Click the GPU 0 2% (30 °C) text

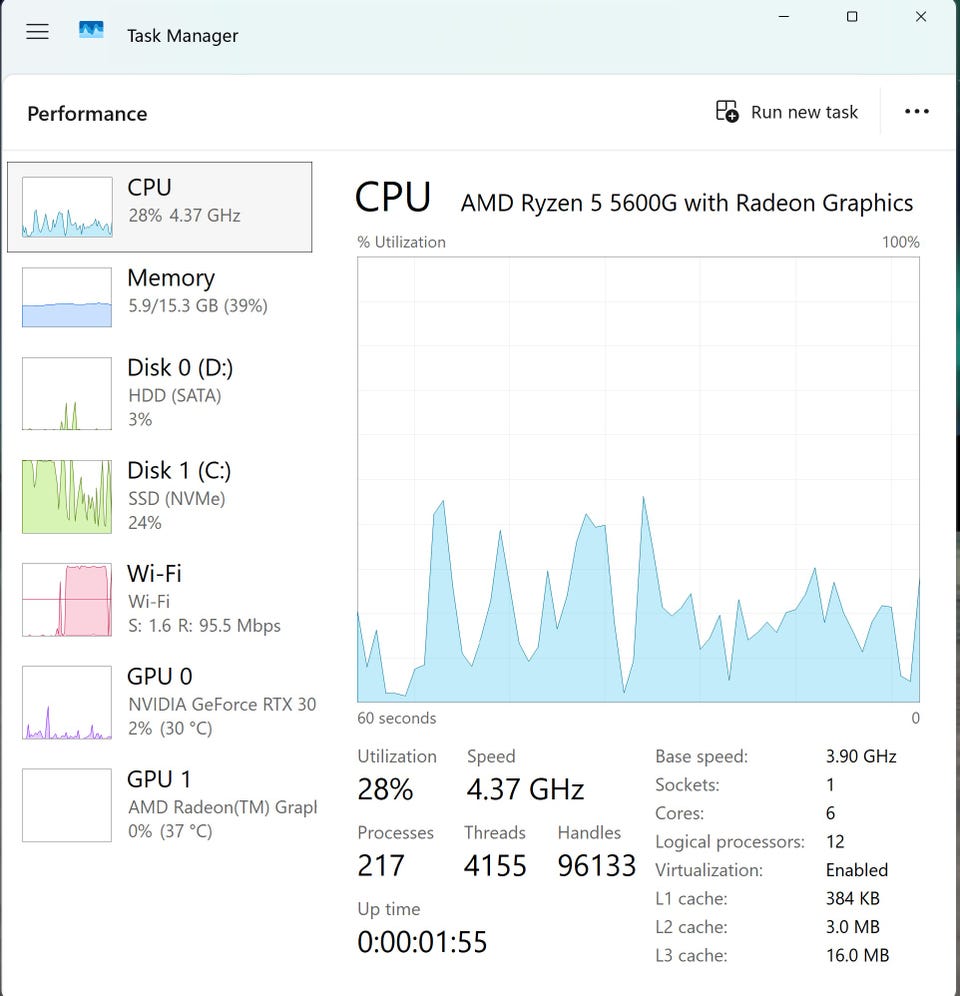[170, 729]
